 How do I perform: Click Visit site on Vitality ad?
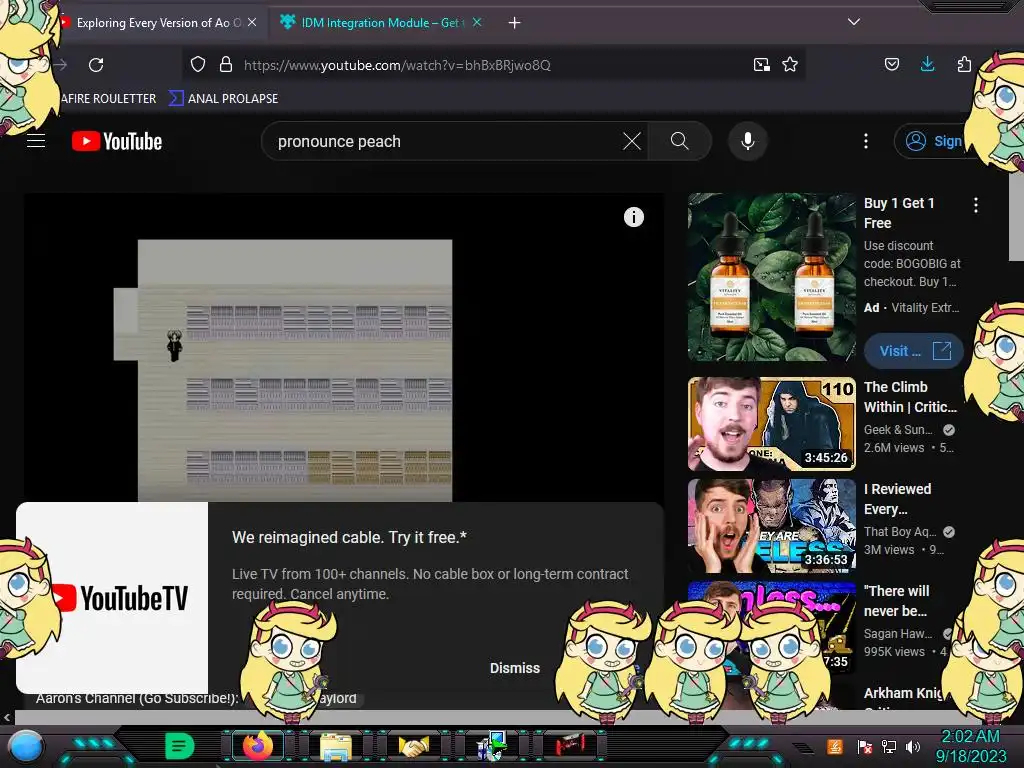pos(913,351)
